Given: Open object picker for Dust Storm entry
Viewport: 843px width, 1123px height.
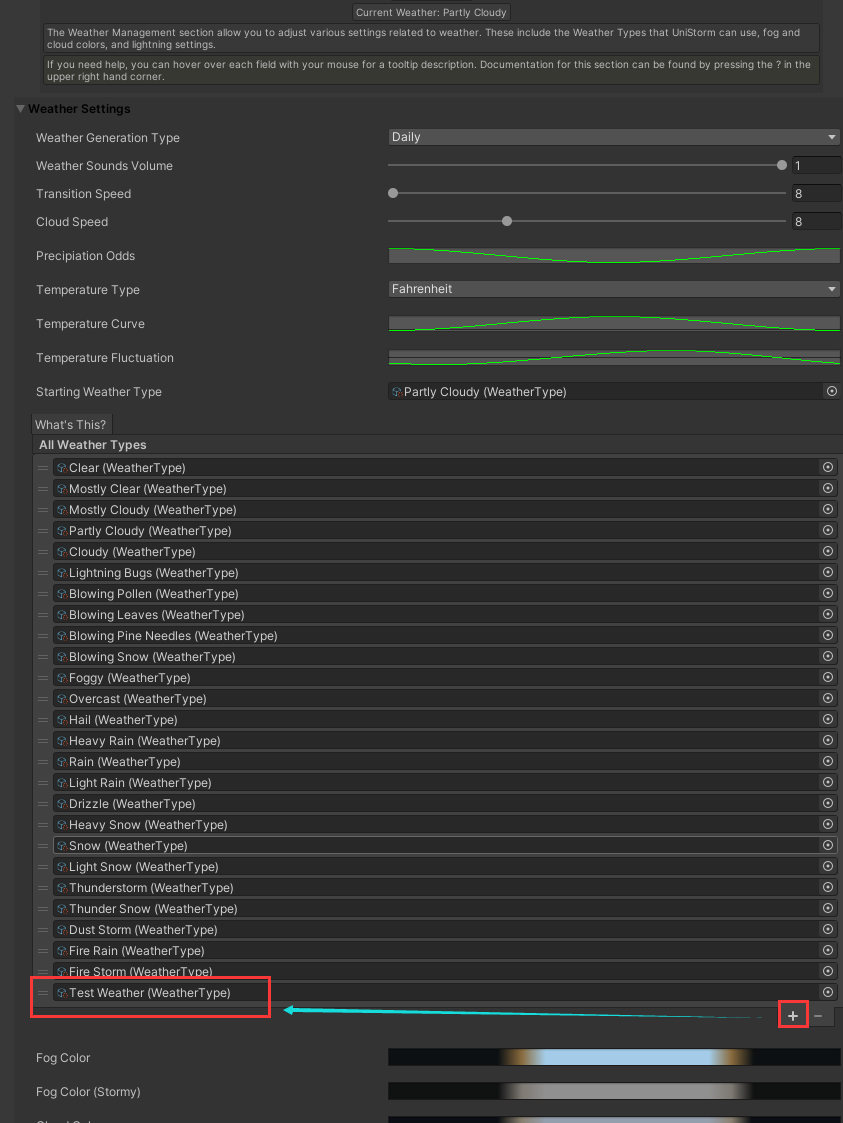Looking at the screenshot, I should [829, 929].
